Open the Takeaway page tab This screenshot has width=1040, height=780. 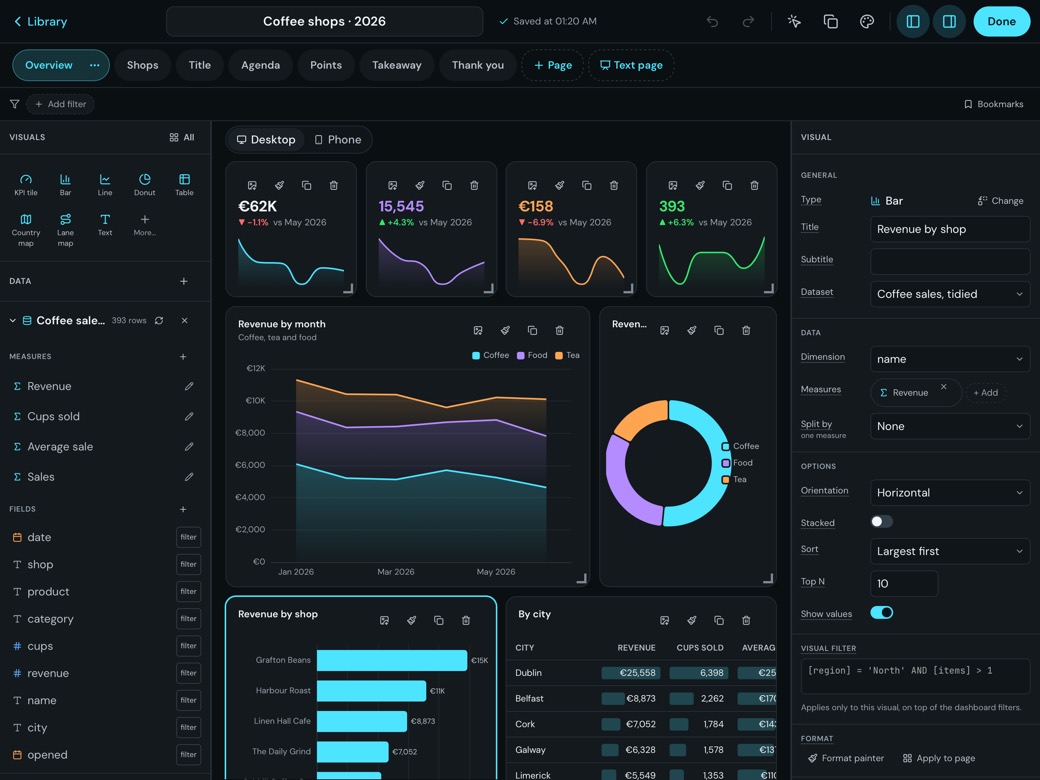point(397,65)
